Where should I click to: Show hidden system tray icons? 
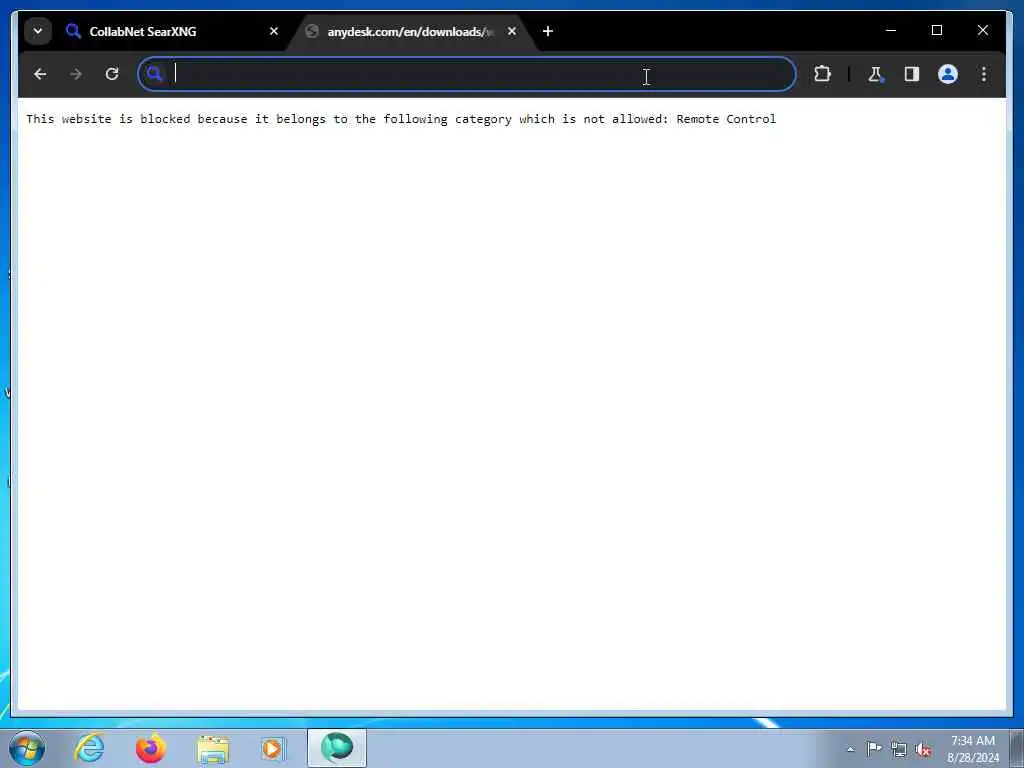click(x=850, y=749)
